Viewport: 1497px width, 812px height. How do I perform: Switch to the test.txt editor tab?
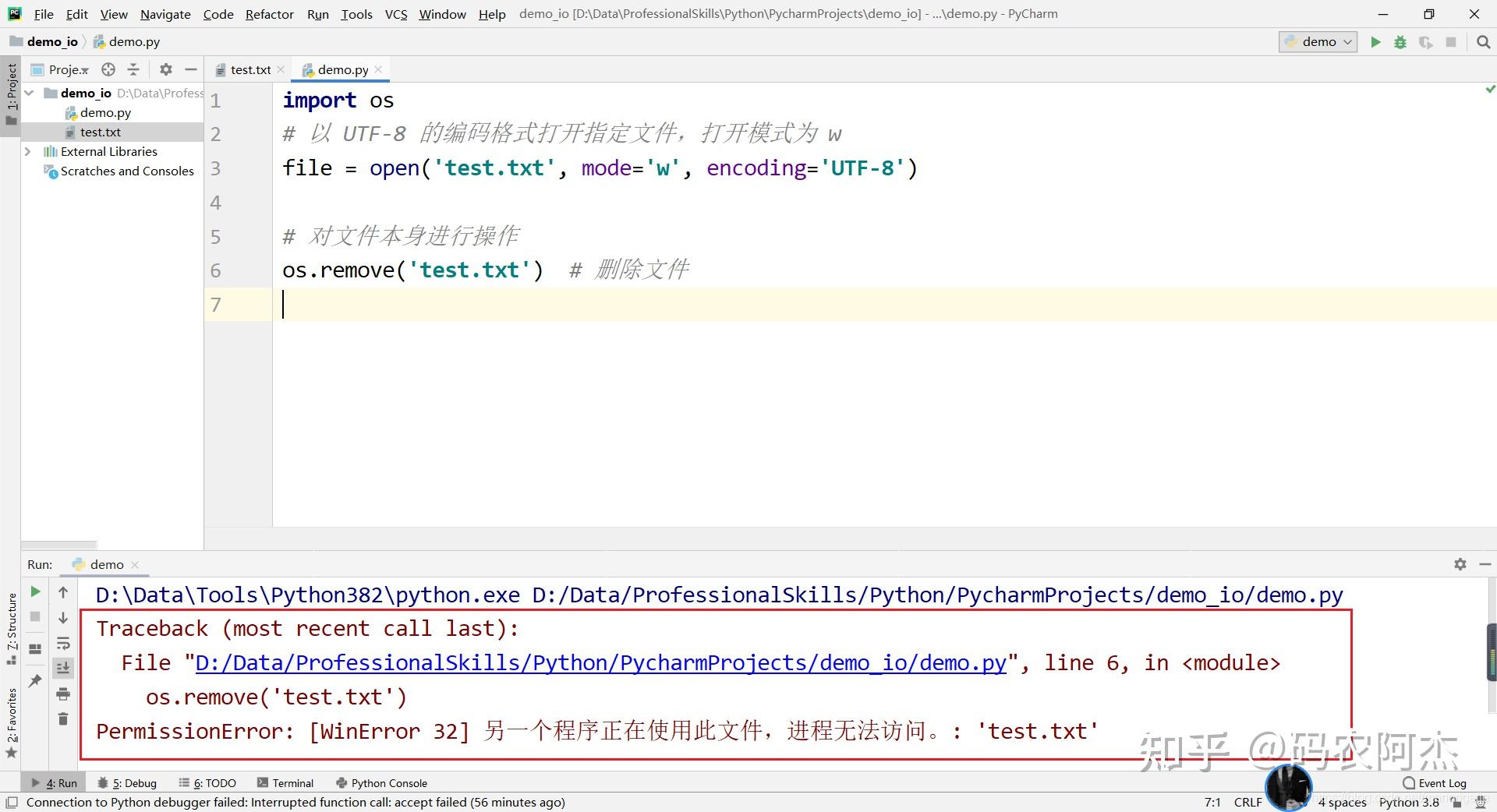click(250, 69)
